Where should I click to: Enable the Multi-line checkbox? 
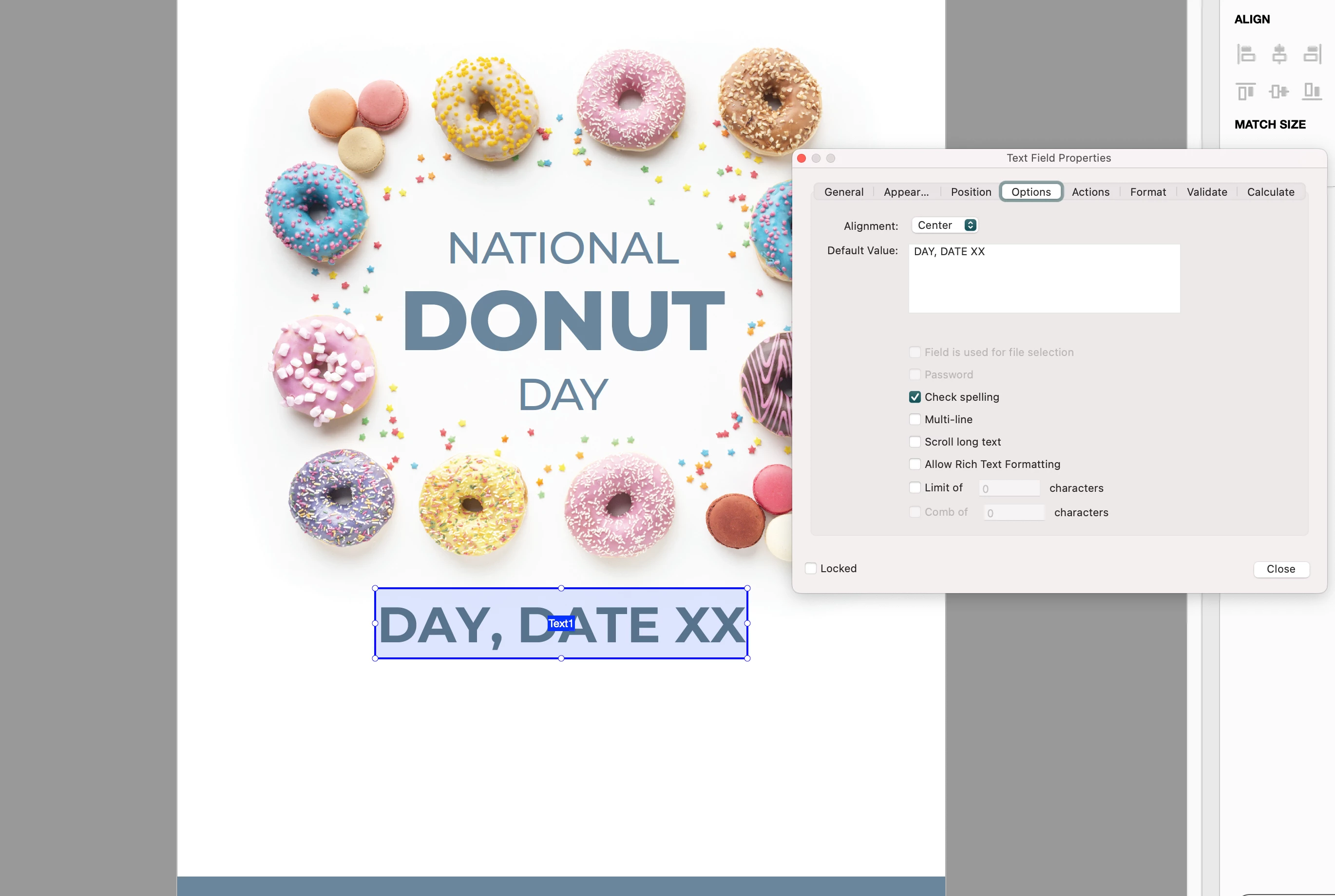point(915,419)
